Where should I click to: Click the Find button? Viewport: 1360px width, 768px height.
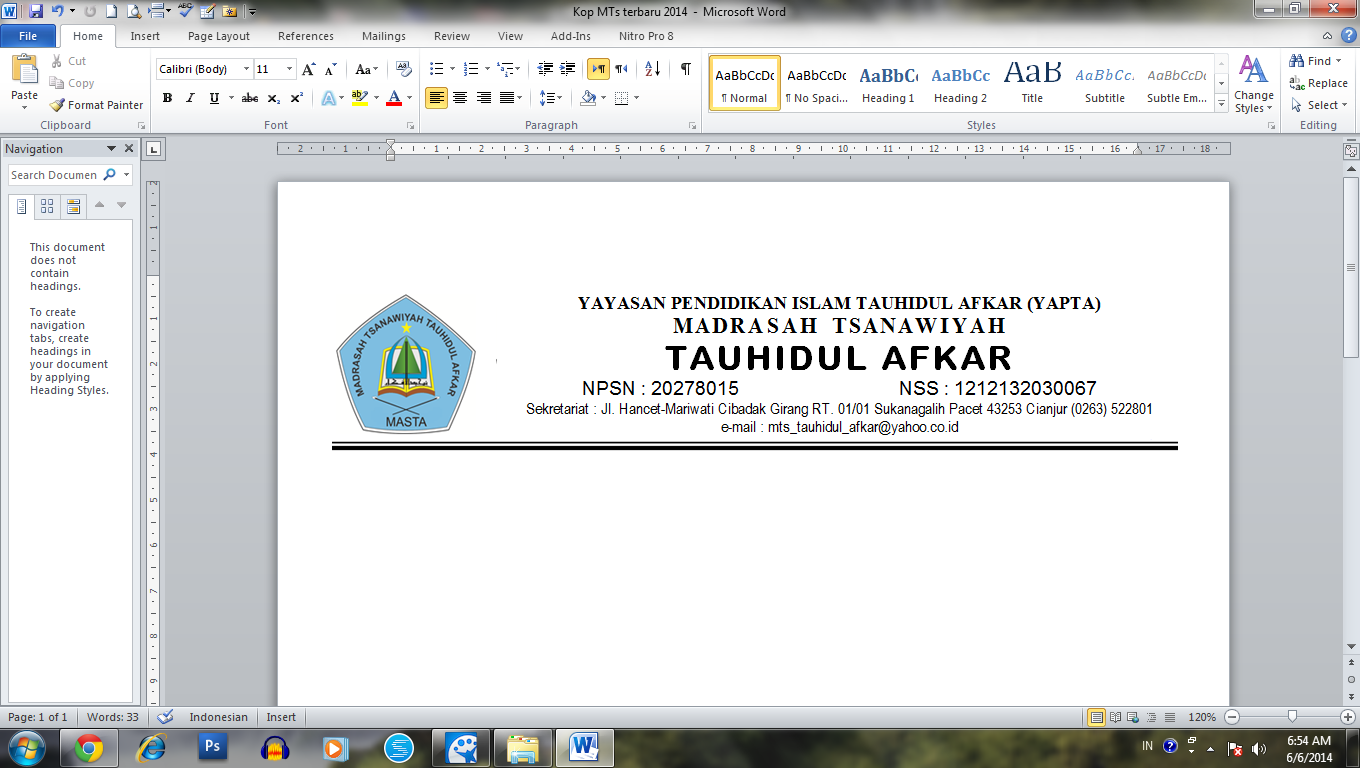1317,61
